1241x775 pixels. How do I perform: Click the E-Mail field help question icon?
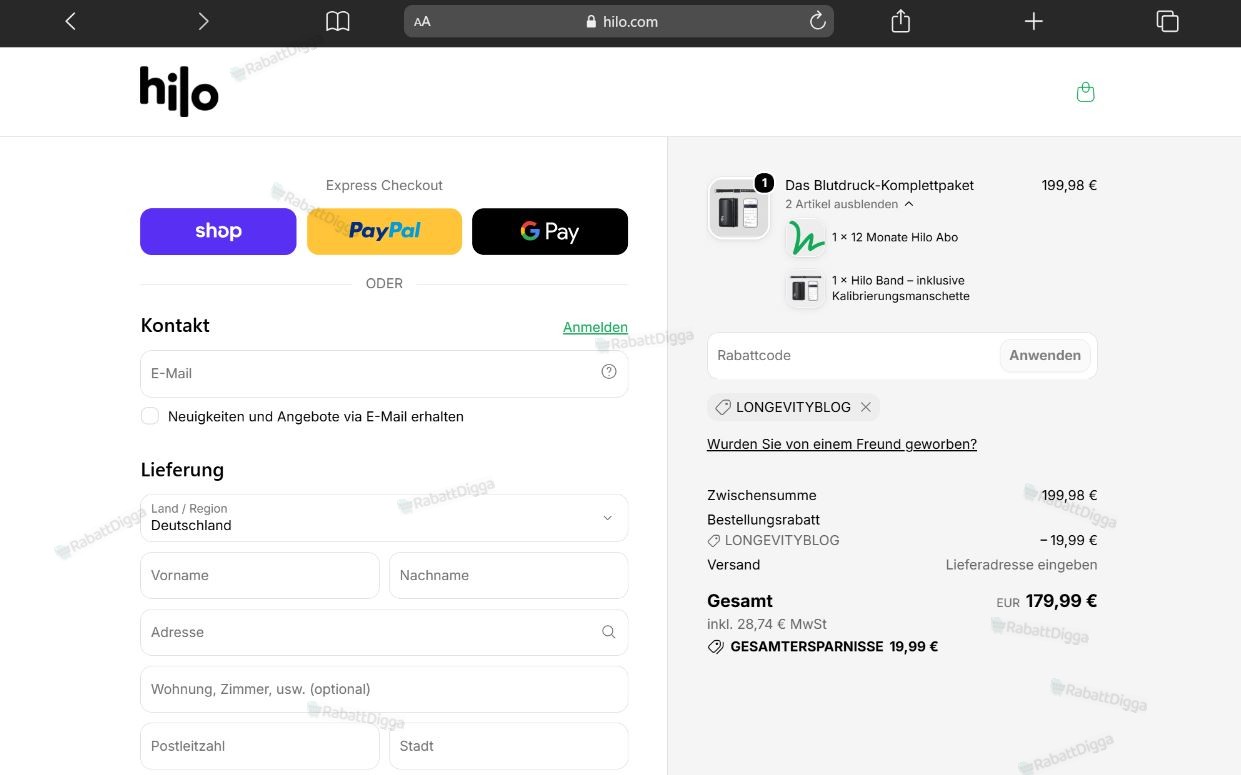(x=609, y=372)
